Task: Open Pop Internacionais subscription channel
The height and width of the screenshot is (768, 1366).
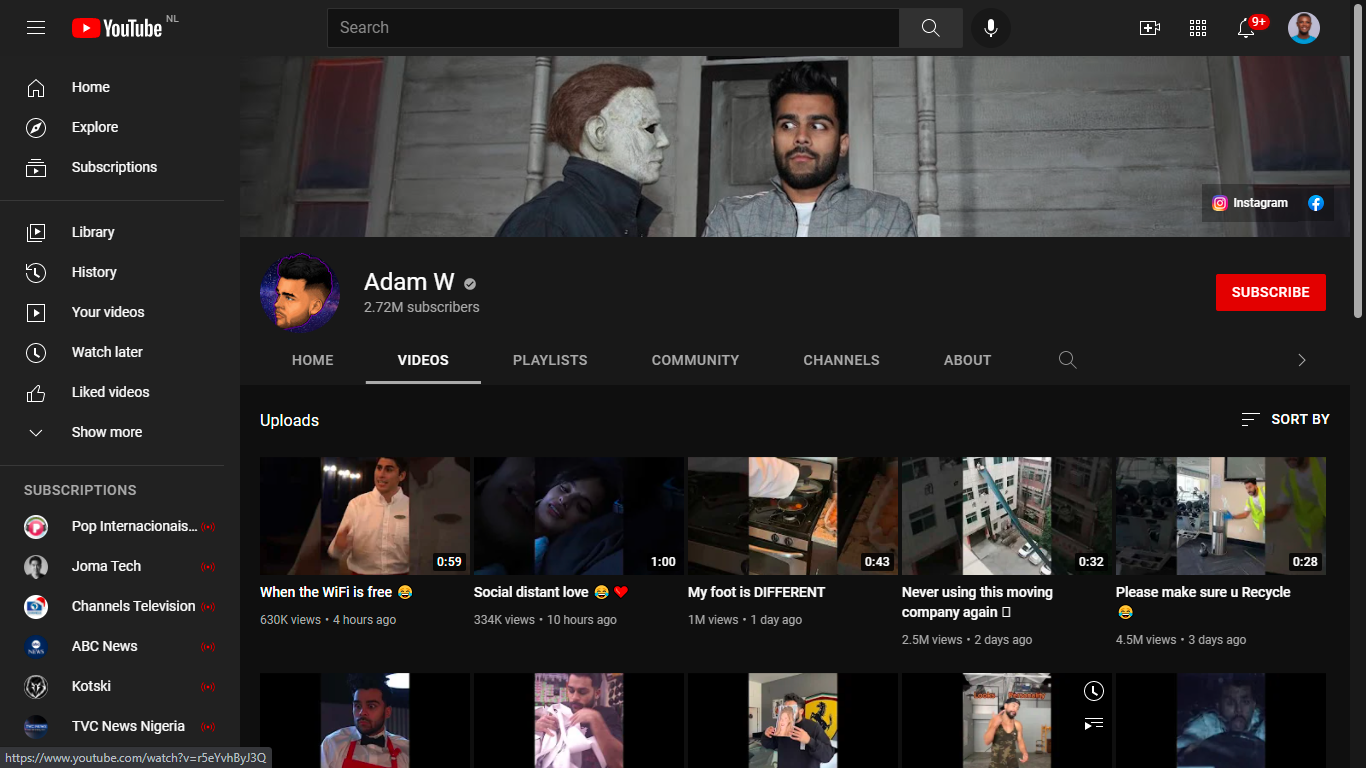Action: 120,526
